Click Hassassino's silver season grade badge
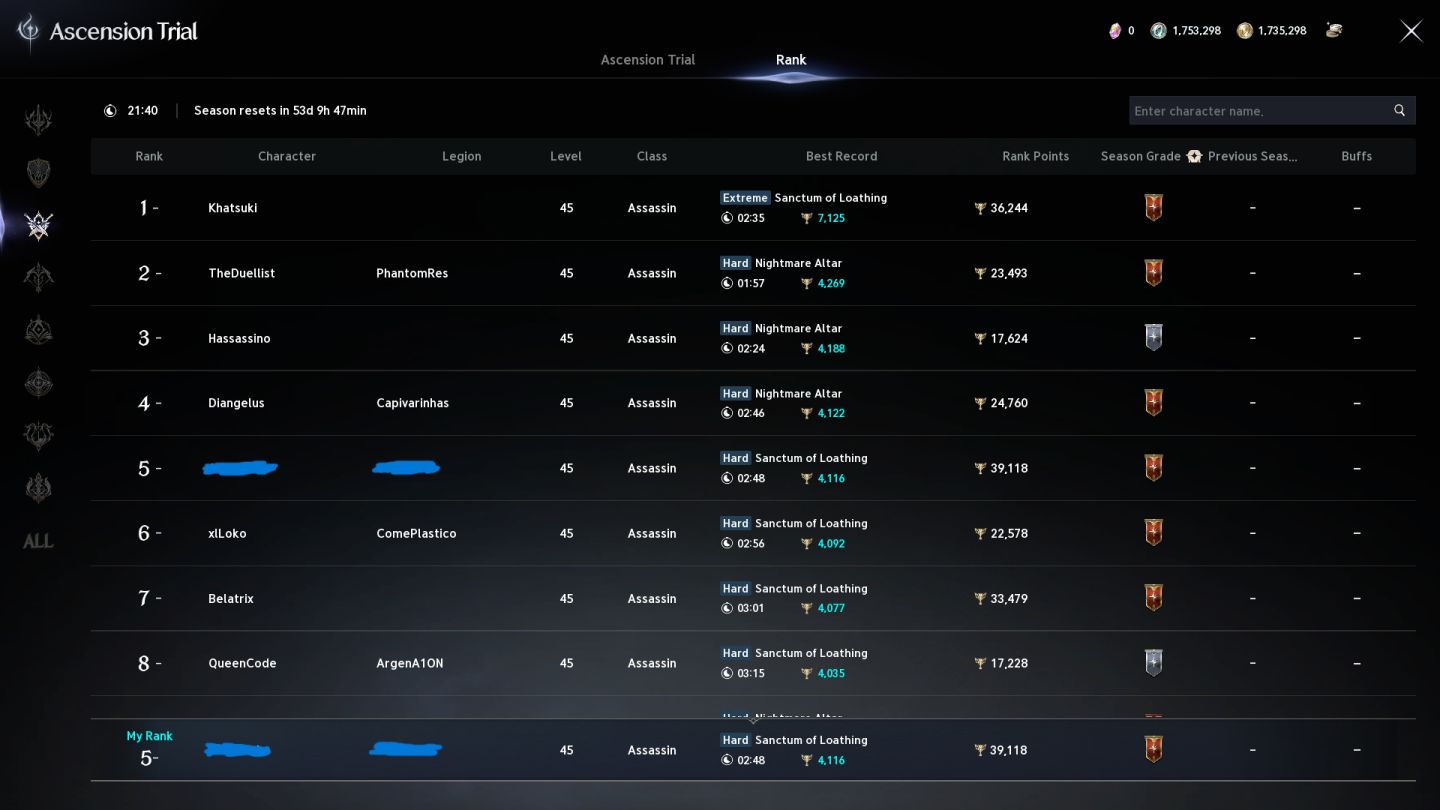The image size is (1440, 810). (1153, 338)
